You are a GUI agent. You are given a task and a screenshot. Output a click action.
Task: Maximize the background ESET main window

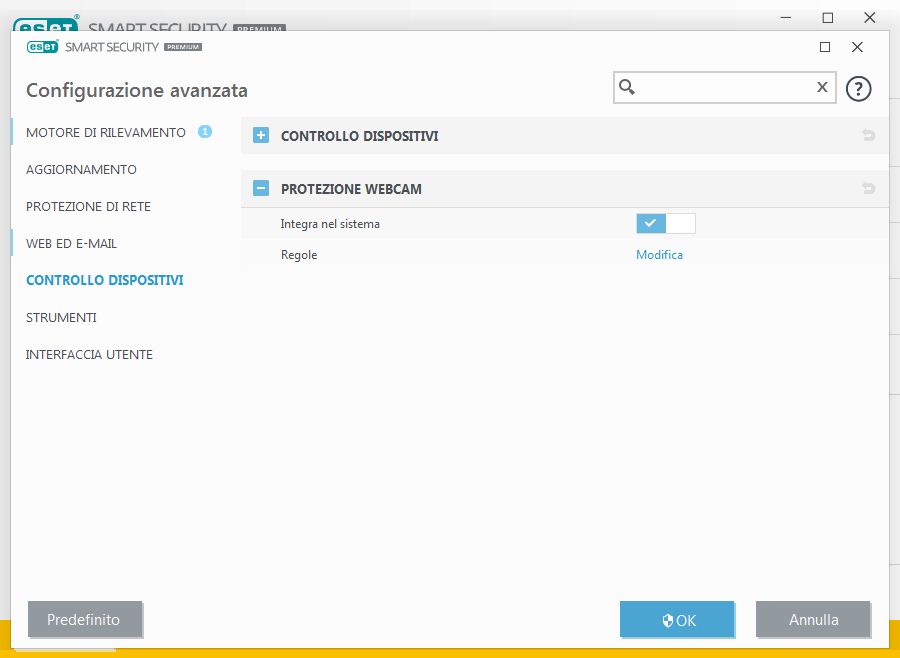tap(828, 18)
